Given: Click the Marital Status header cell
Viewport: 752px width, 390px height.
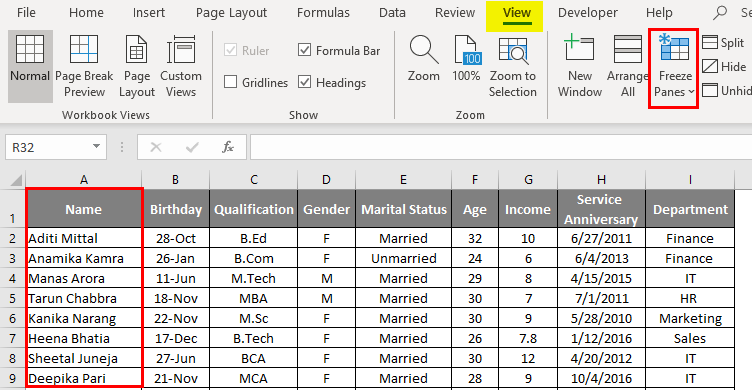Looking at the screenshot, I should (x=403, y=209).
